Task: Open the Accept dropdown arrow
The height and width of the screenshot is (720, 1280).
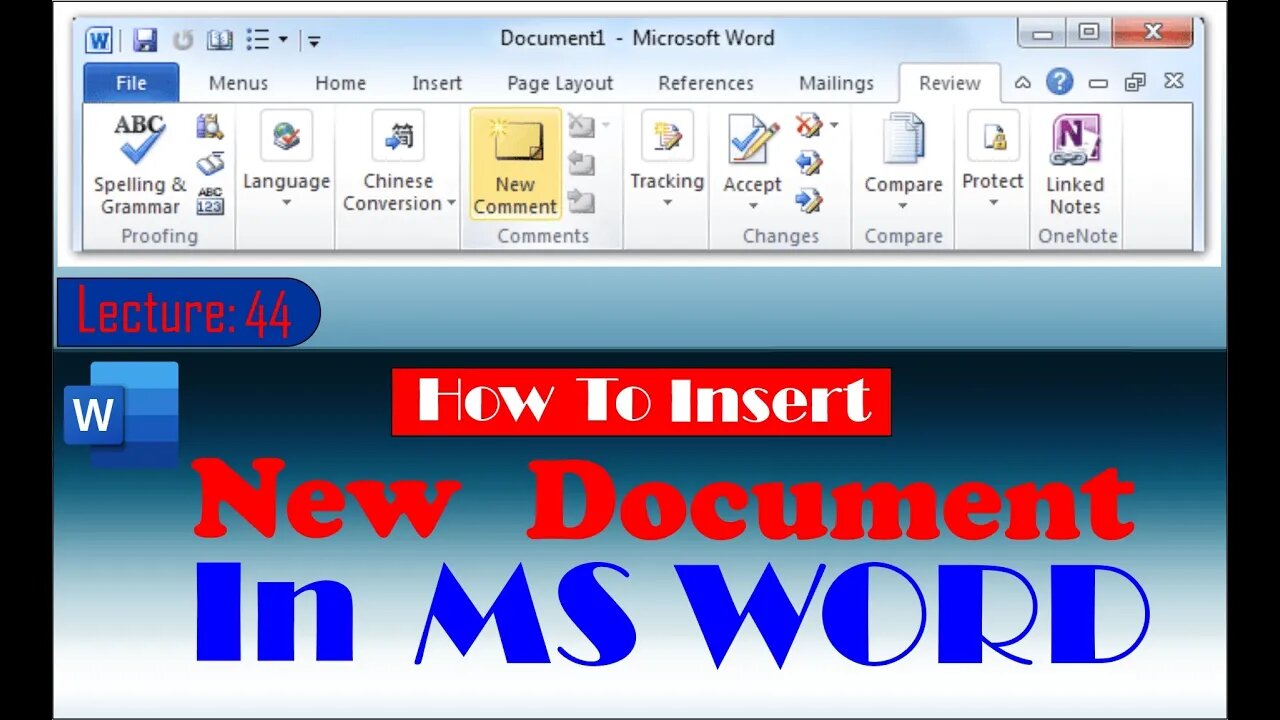Action: [752, 206]
